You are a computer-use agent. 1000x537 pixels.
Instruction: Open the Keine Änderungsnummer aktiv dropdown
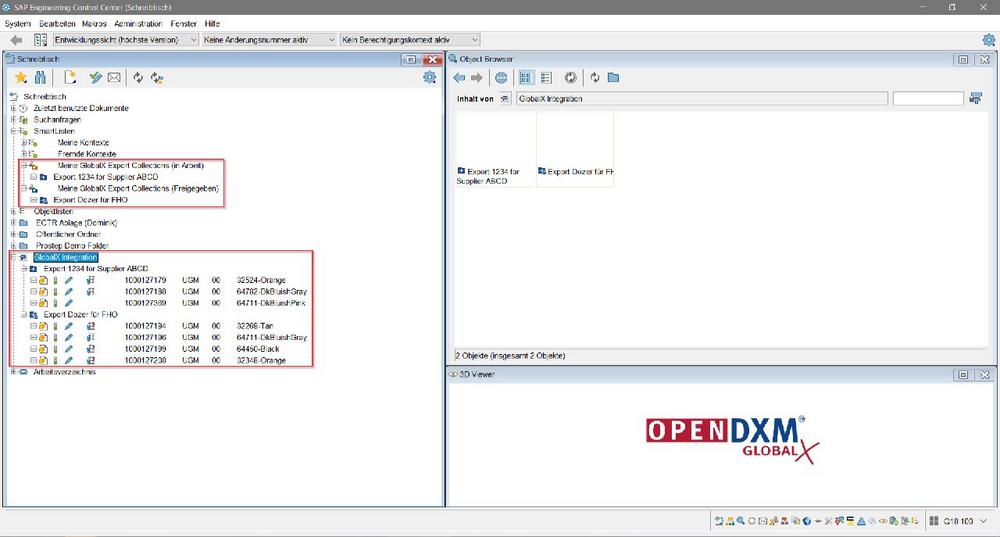[x=268, y=40]
